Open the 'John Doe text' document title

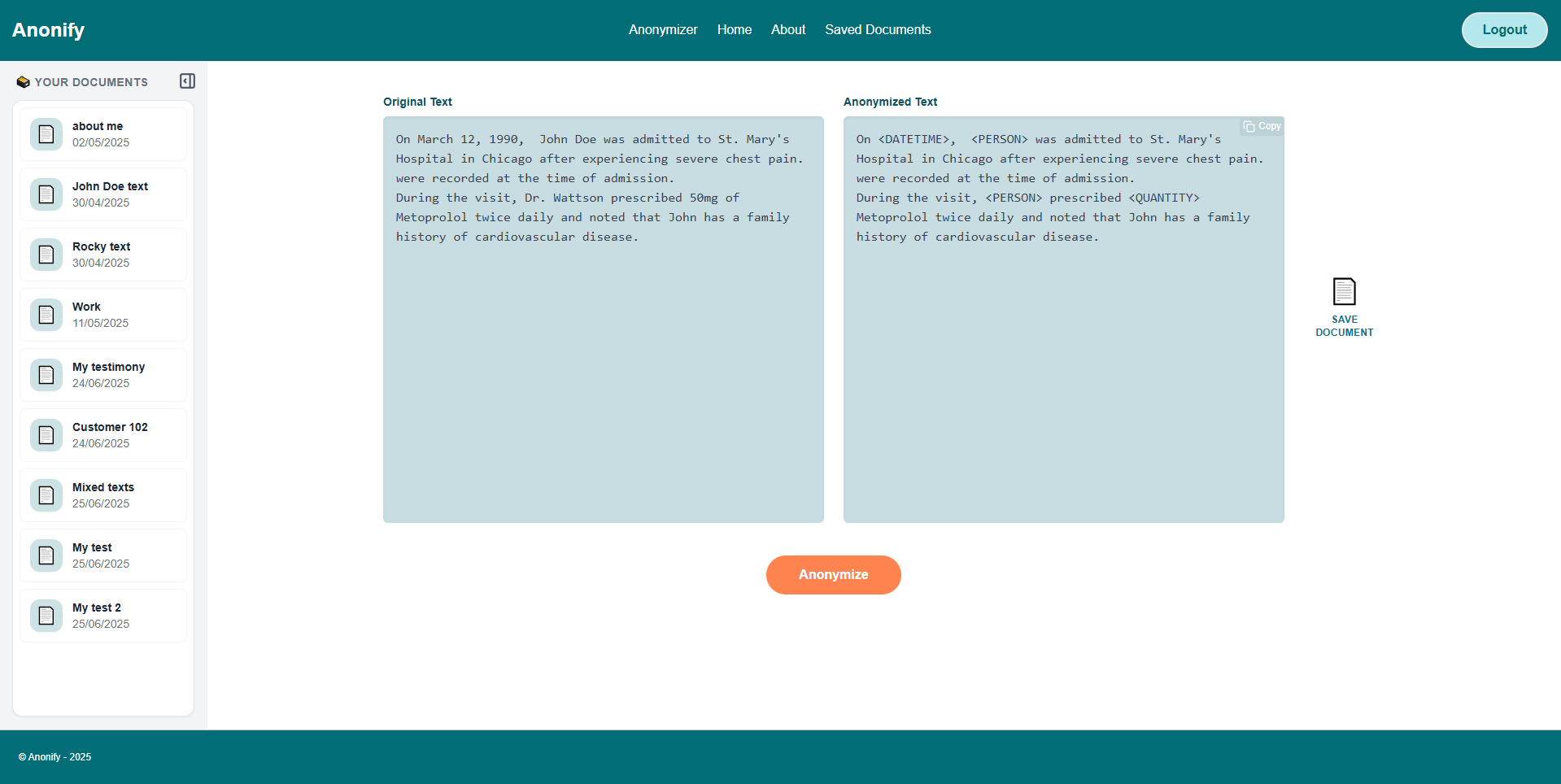(110, 186)
